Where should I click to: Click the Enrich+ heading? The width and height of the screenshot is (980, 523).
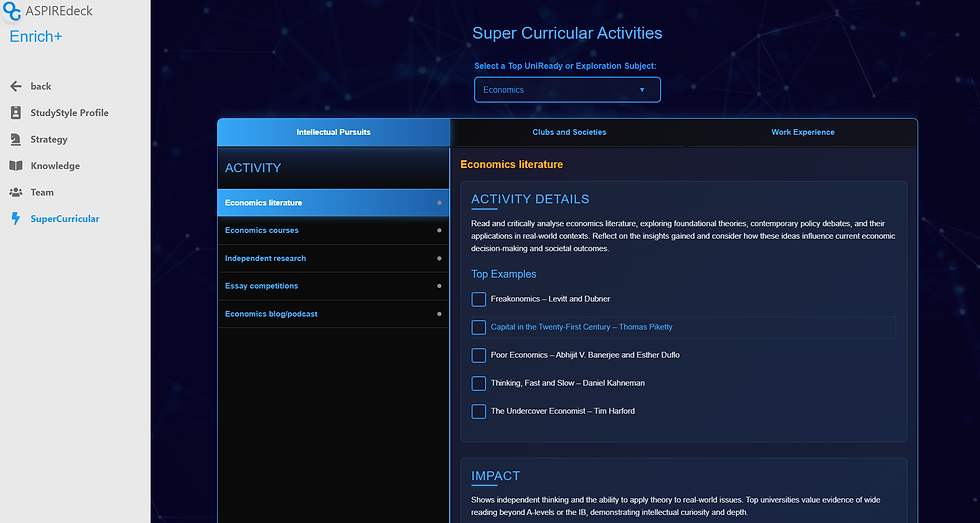[36, 37]
